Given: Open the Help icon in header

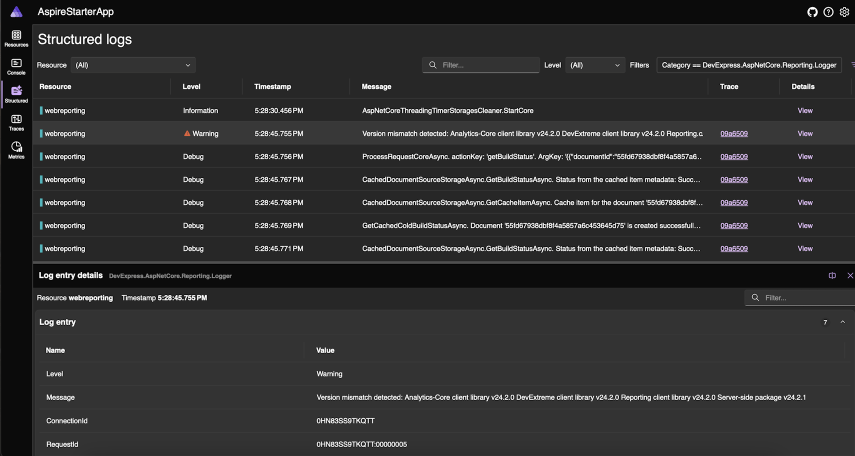Looking at the screenshot, I should 828,12.
